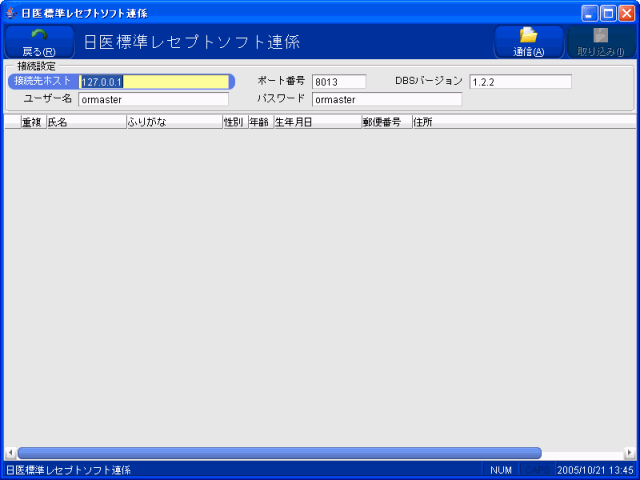The height and width of the screenshot is (480, 640).
Task: Minimize the window
Action: pos(589,13)
